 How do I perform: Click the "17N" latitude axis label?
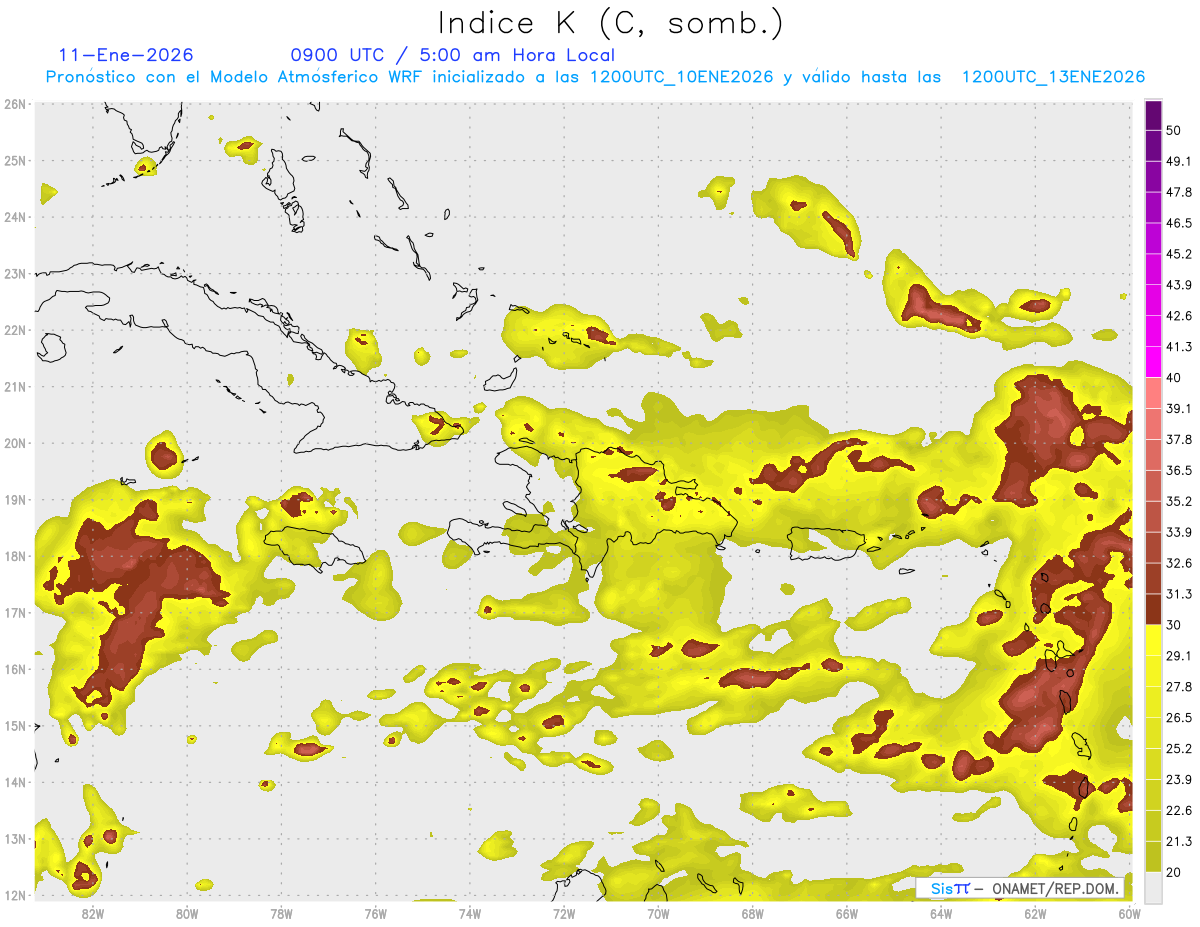[x=15, y=613]
